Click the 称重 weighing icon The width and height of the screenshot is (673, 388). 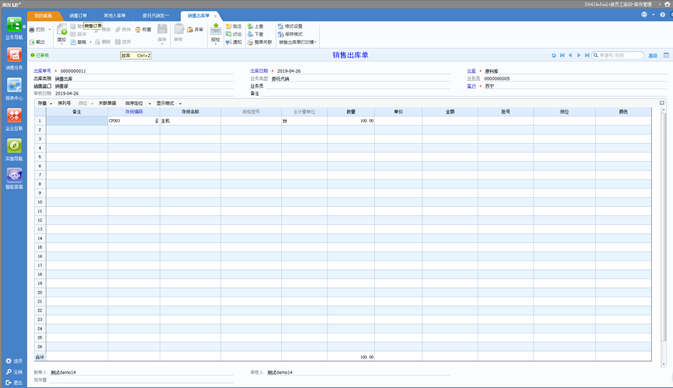[138, 30]
